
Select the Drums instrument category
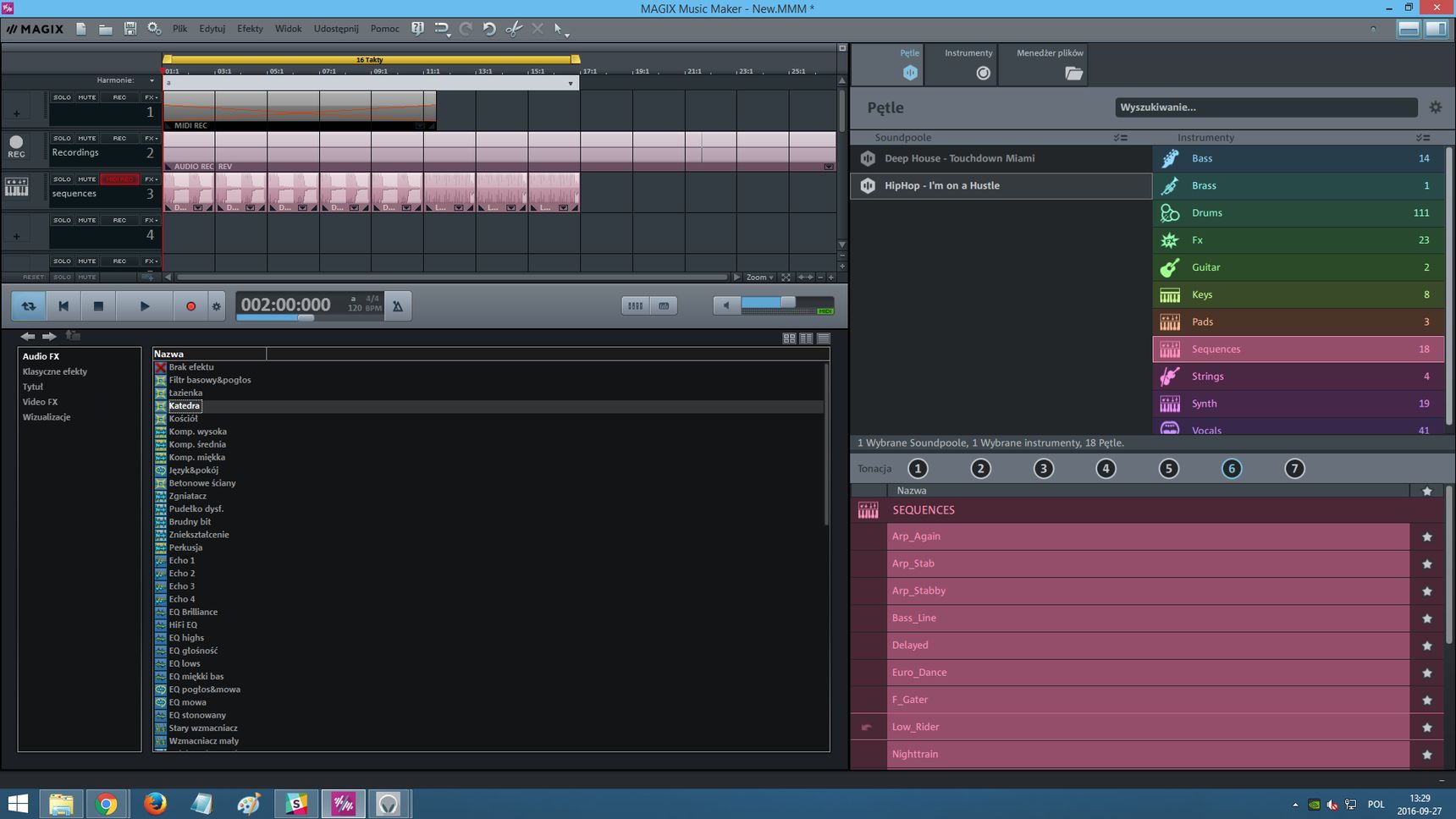1299,213
